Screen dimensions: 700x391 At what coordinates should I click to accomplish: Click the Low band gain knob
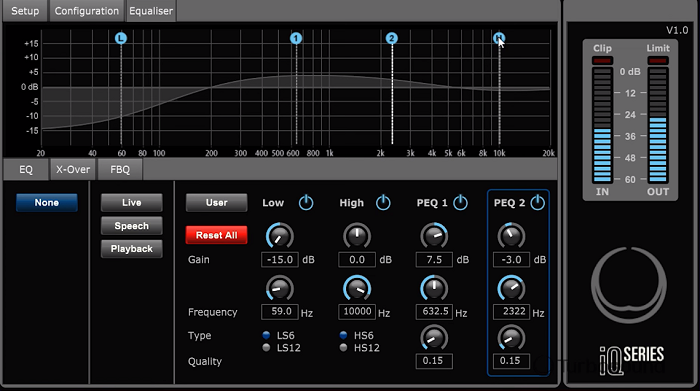(280, 236)
